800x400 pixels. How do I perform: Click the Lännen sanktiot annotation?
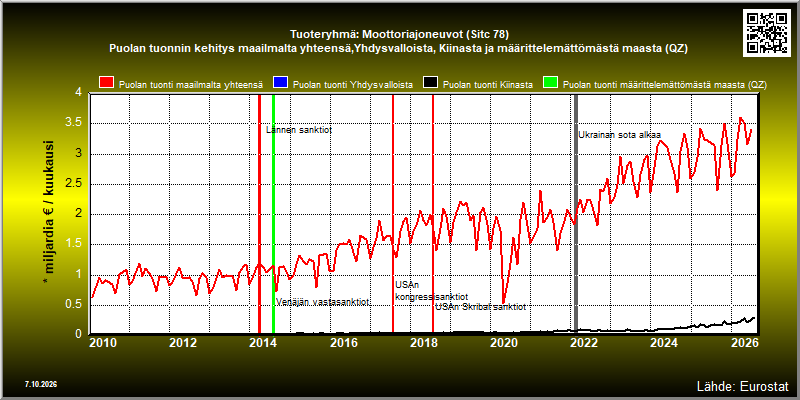299,130
